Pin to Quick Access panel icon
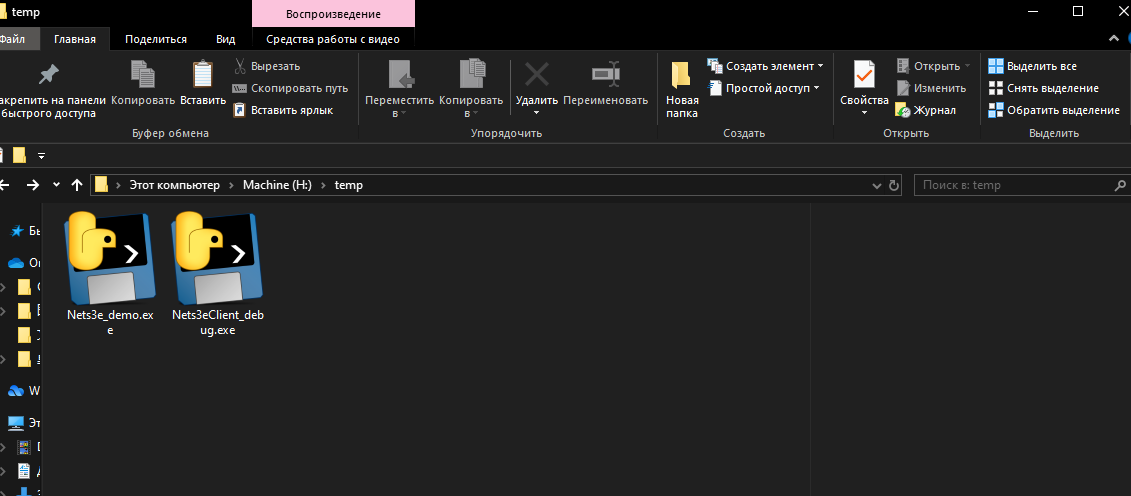1131x496 pixels. pyautogui.click(x=48, y=75)
